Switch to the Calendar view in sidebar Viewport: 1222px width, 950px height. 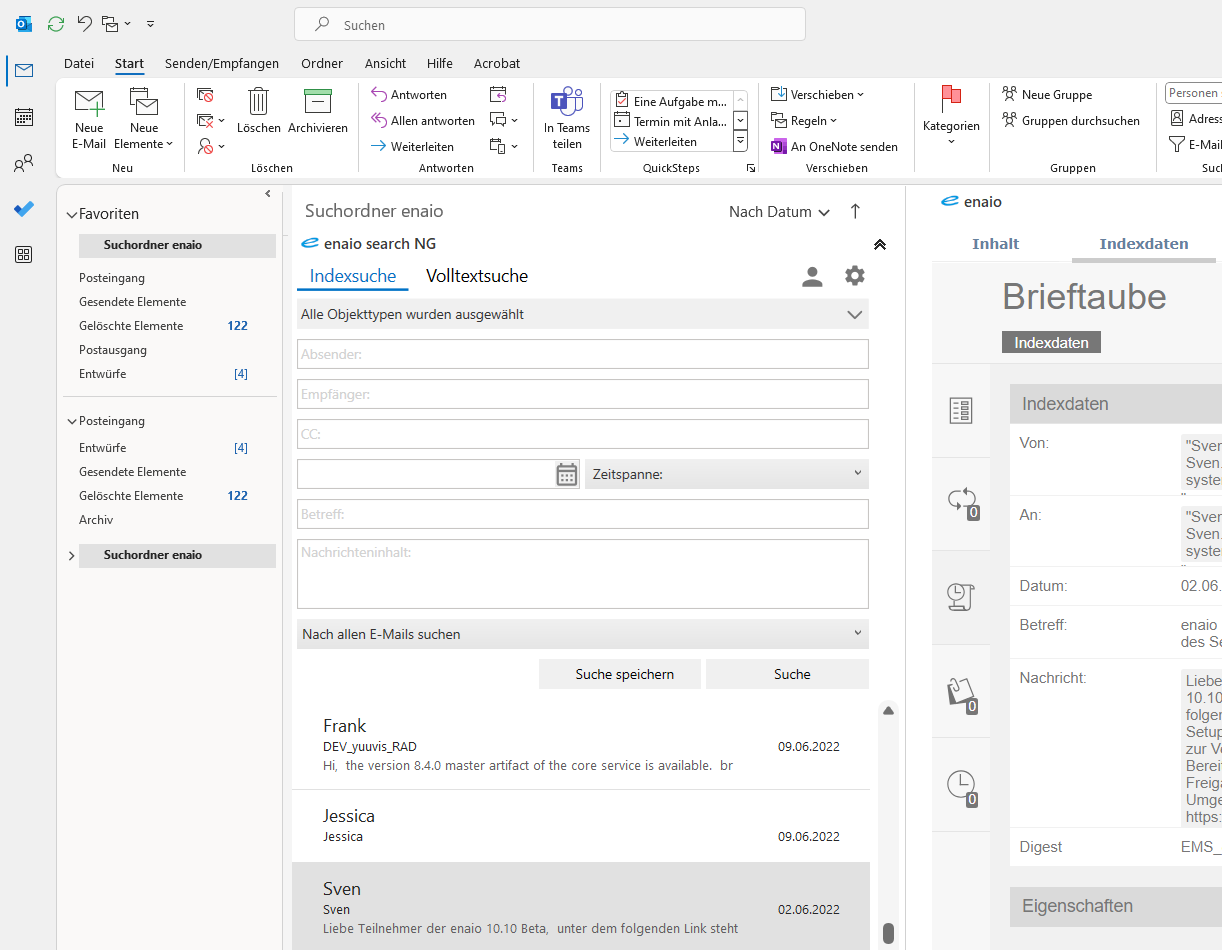click(x=24, y=117)
